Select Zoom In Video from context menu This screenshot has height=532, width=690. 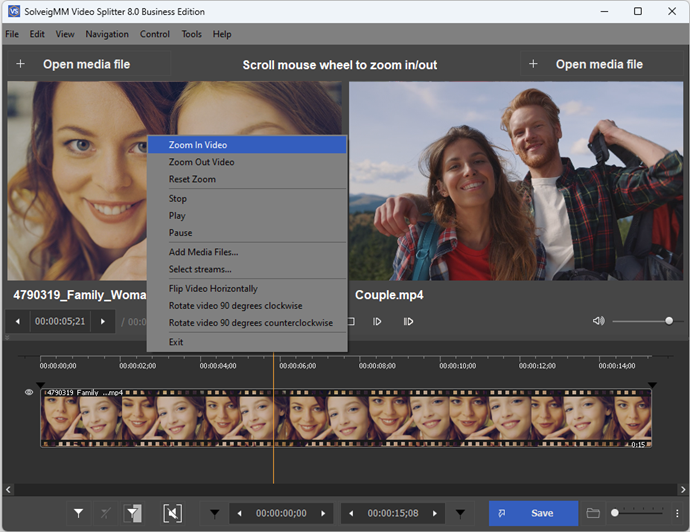point(247,145)
